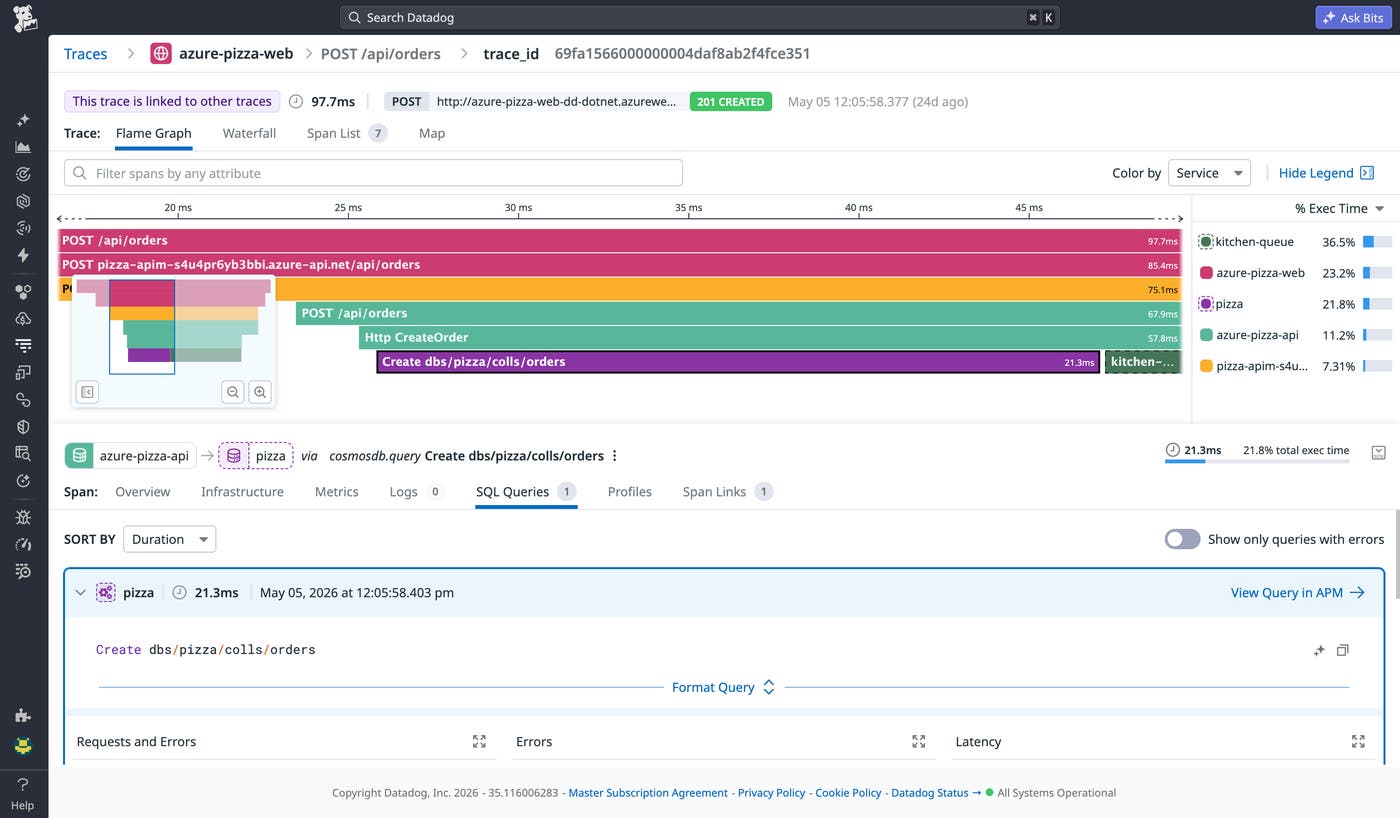
Task: Open the Help question mark
Action: pyautogui.click(x=23, y=785)
